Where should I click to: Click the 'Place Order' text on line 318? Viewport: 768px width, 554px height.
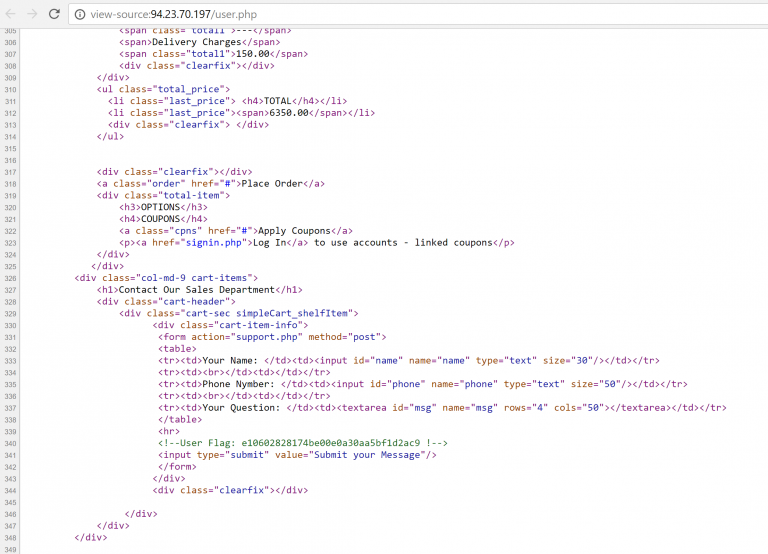click(272, 184)
